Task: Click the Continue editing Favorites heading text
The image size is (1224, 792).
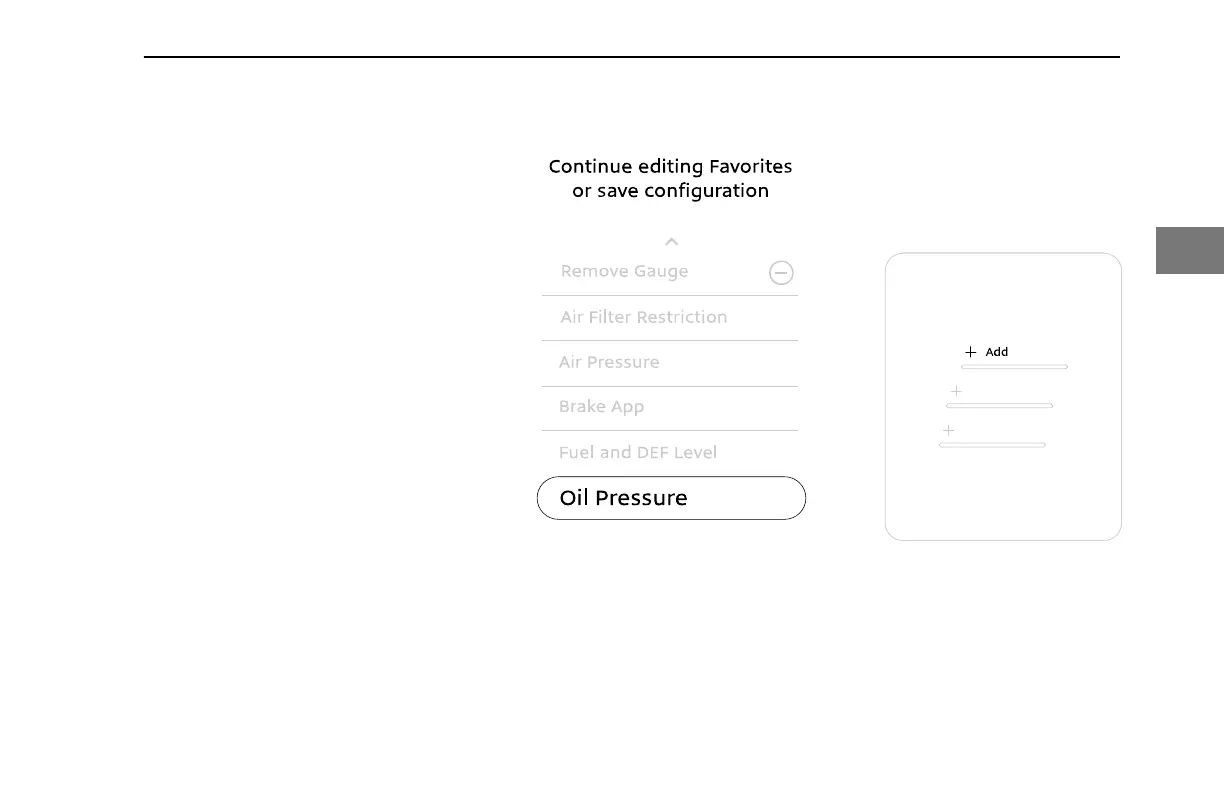Action: 670,166
